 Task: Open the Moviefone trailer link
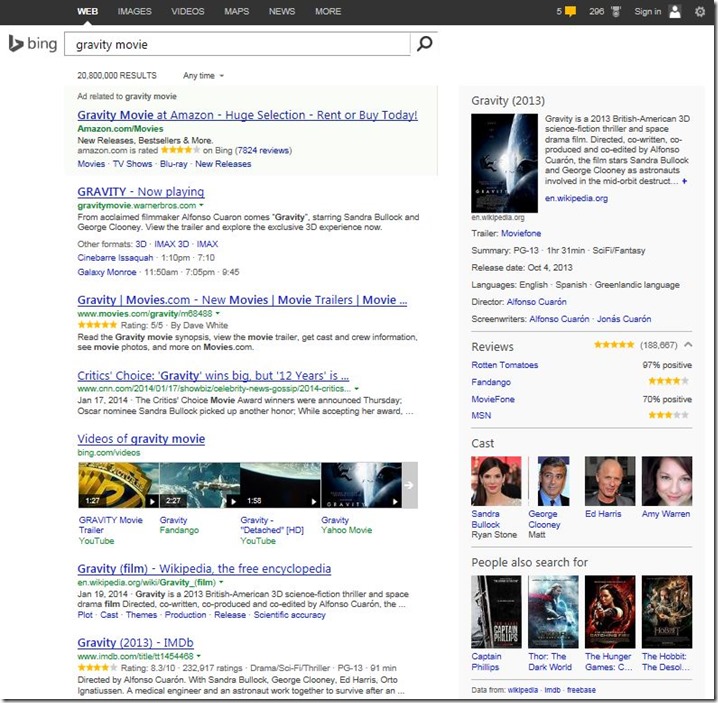[521, 234]
